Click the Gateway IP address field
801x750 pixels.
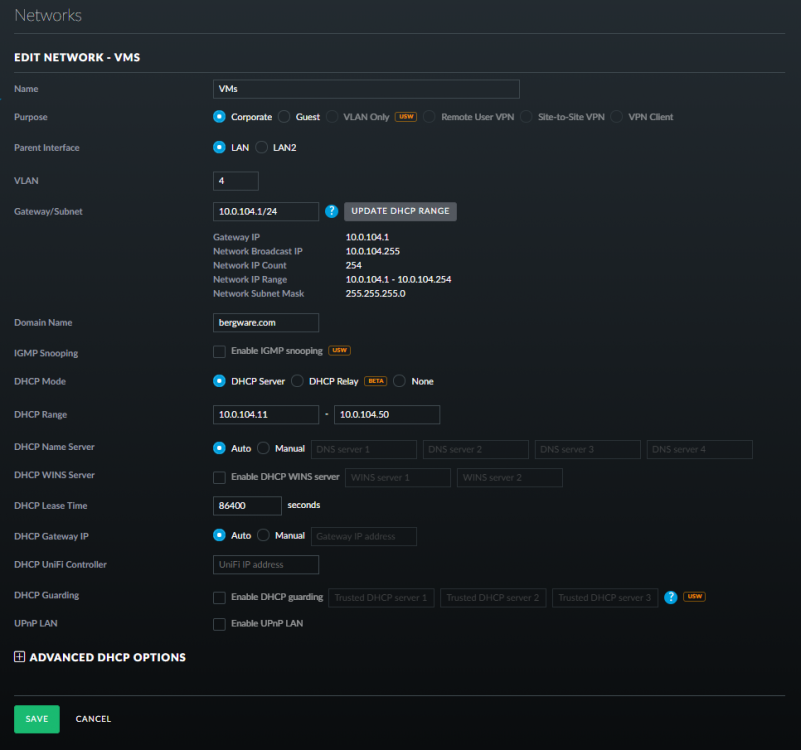tap(364, 536)
